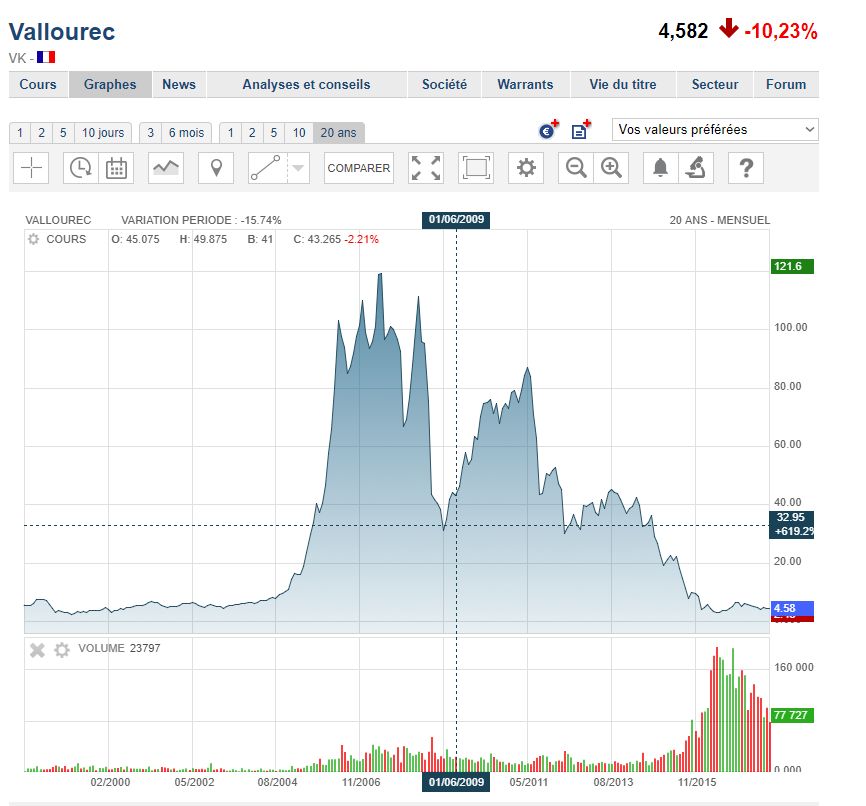The width and height of the screenshot is (866, 806).
Task: Click the French flag icon
Action: pos(46,57)
